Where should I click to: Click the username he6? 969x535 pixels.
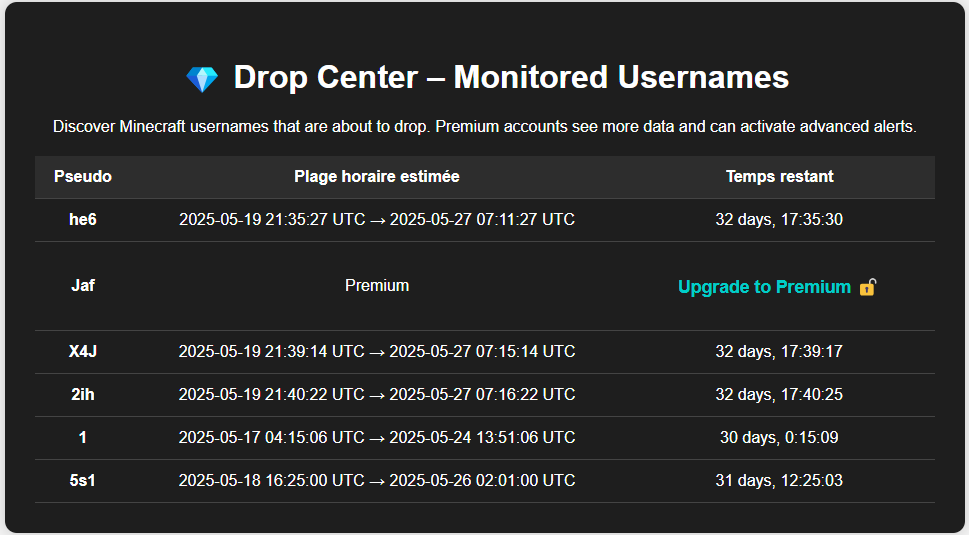[83, 219]
